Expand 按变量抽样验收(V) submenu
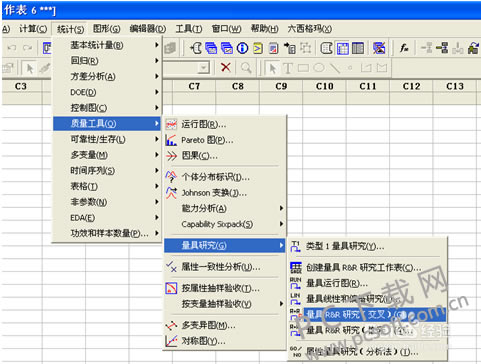The height and width of the screenshot is (364, 481). 225,304
